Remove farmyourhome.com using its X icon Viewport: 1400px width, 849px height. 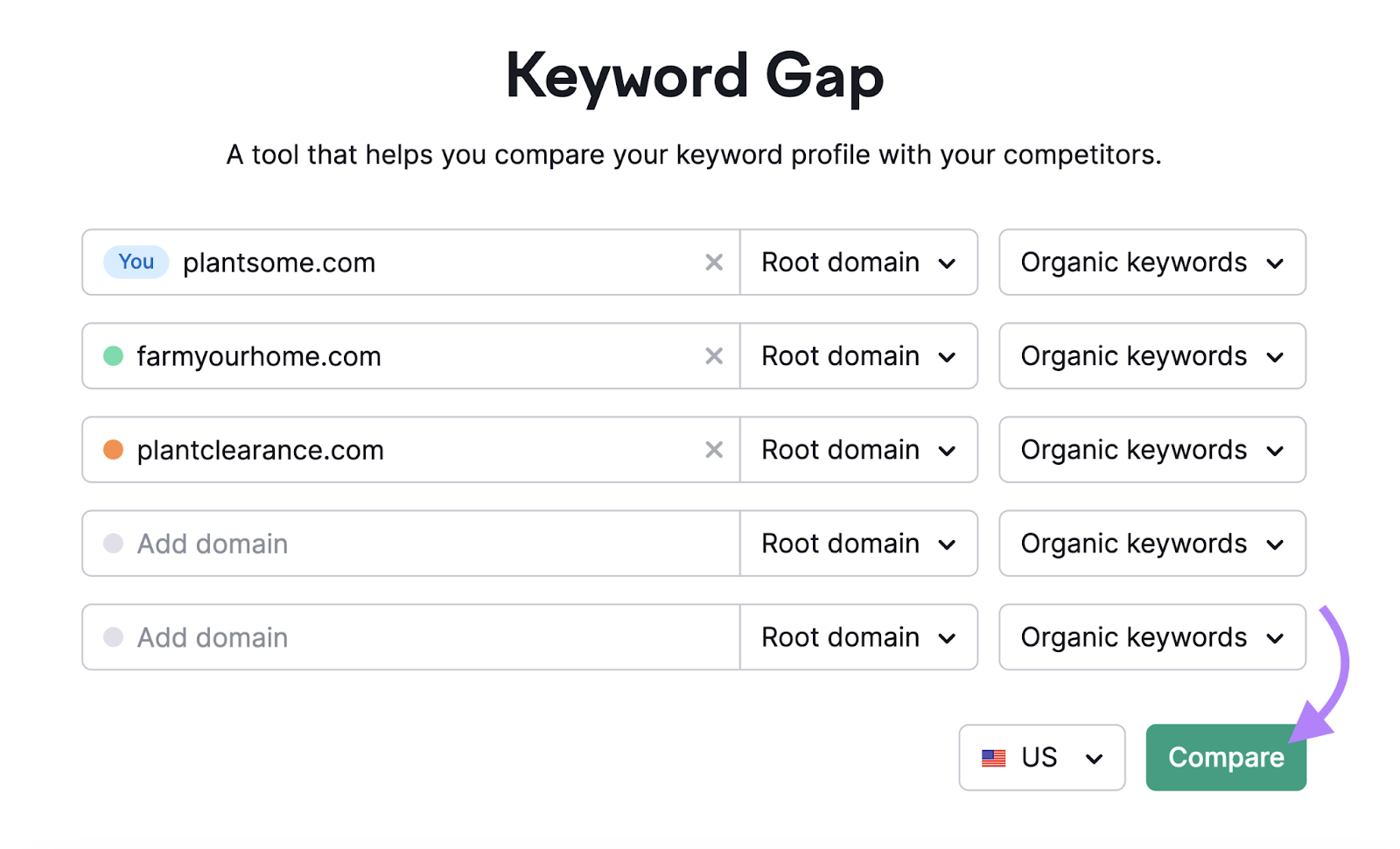coord(715,356)
